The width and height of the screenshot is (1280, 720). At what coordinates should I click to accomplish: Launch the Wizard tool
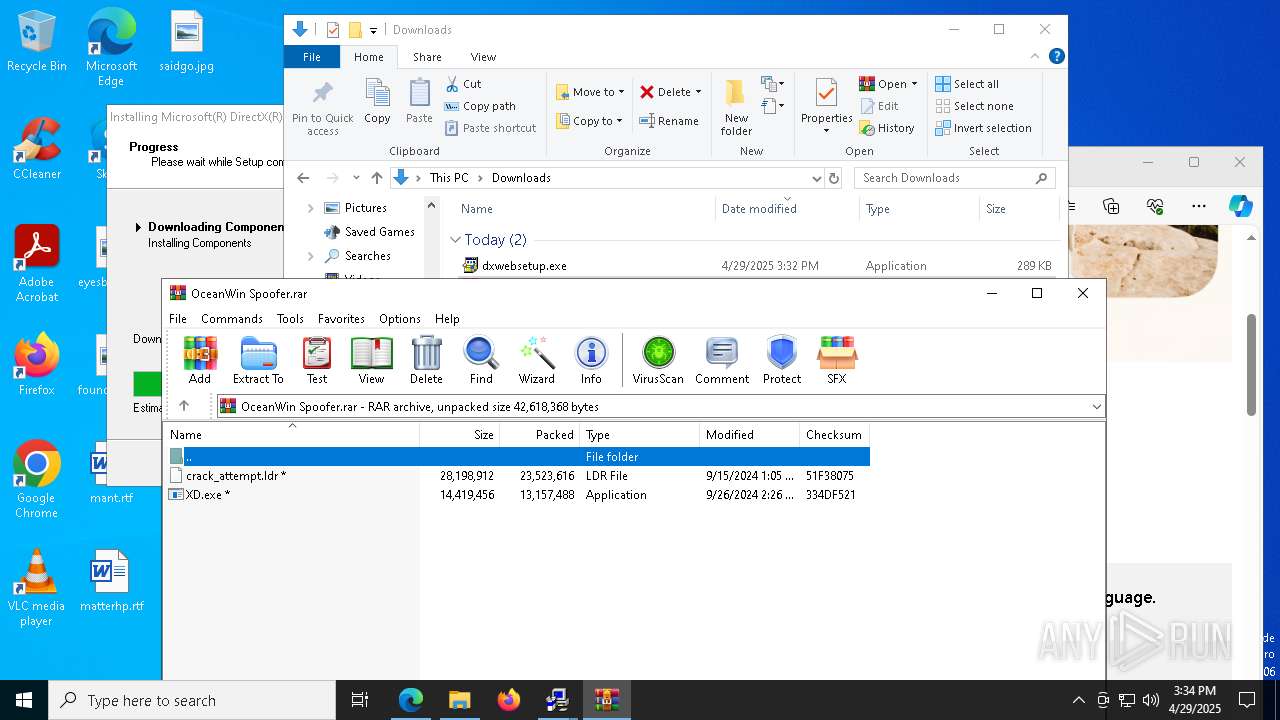click(536, 360)
